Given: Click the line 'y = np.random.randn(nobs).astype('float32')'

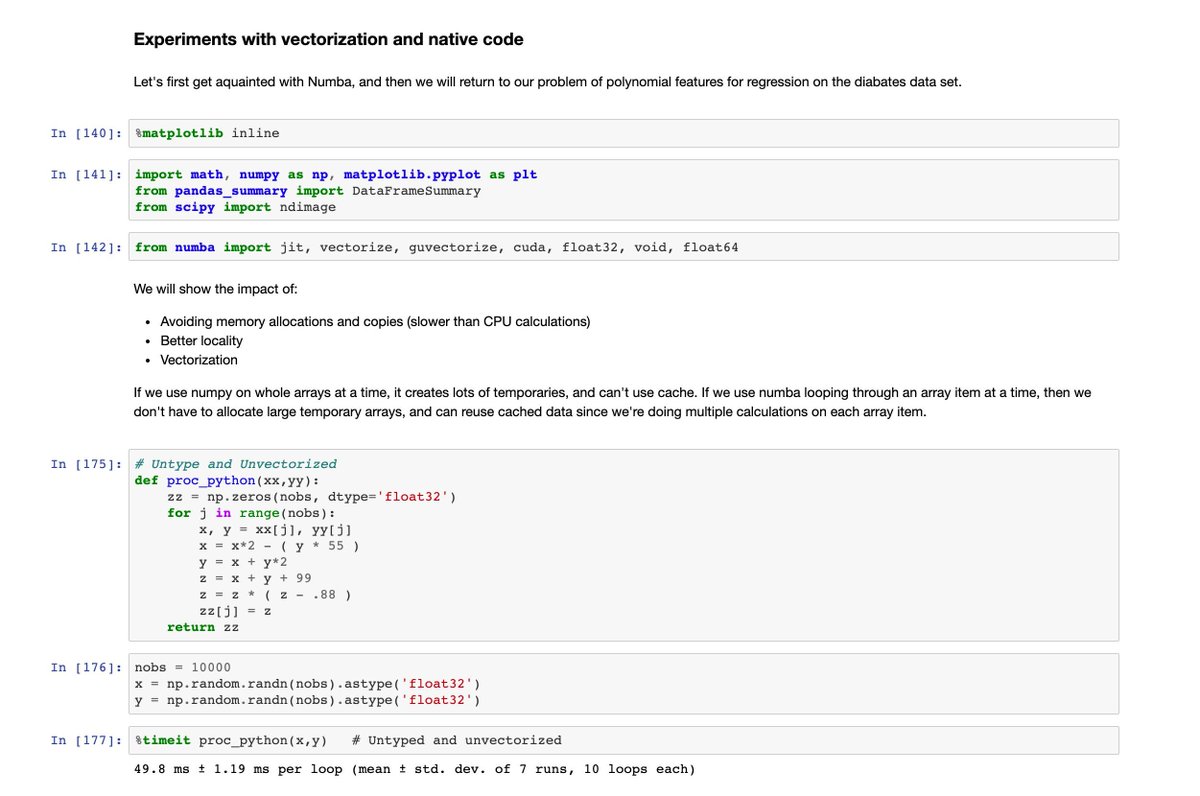Looking at the screenshot, I should click(308, 700).
